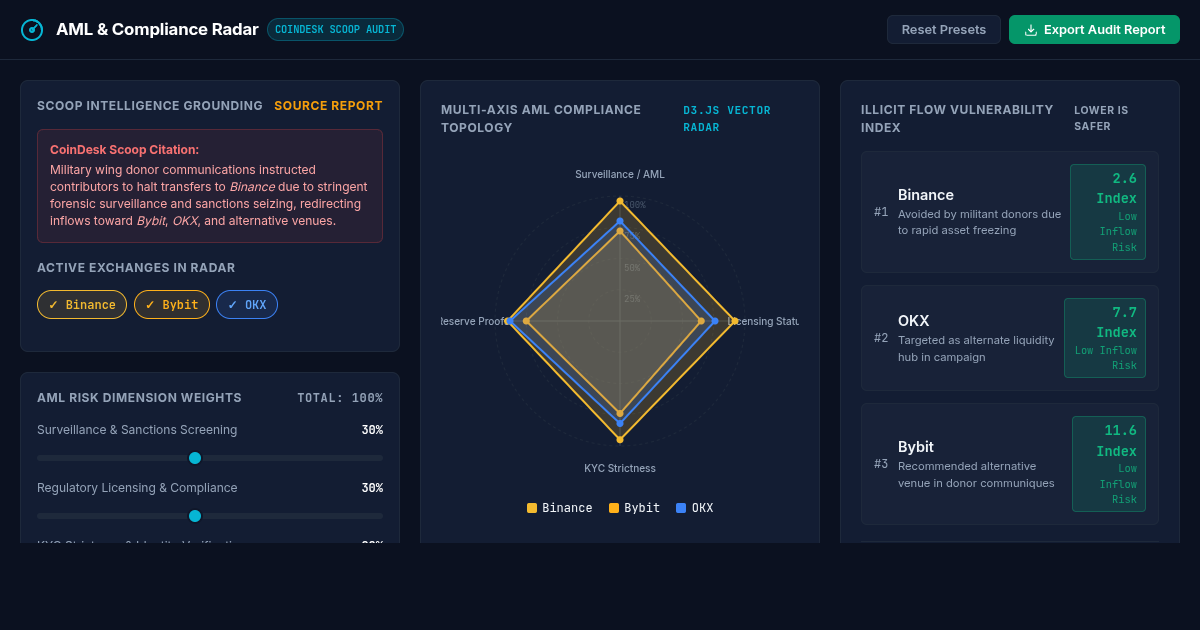Click the download icon in Export button
The width and height of the screenshot is (1200, 630).
tap(1031, 30)
